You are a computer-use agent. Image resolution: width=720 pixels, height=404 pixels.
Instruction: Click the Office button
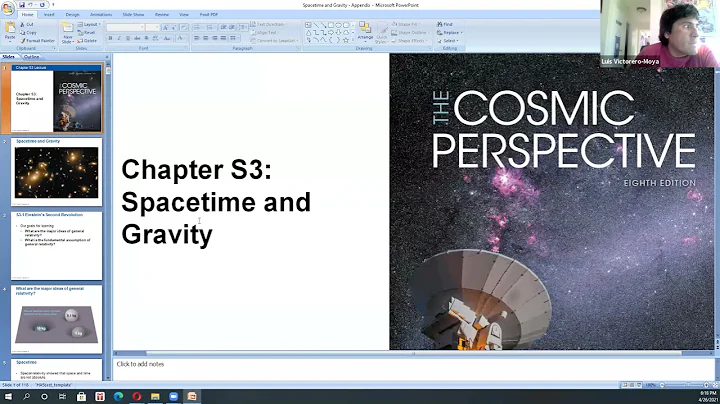click(7, 8)
